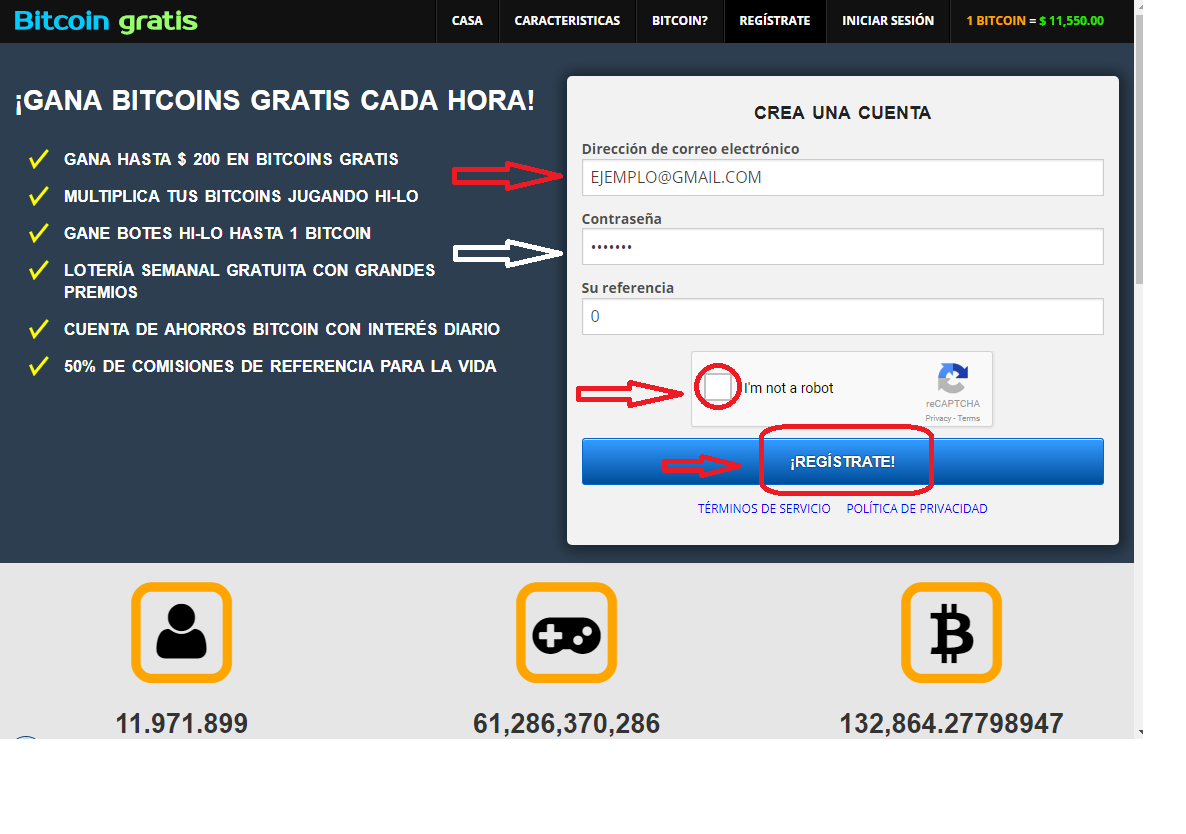Click the LOTERÍA SEMANAL GRATUITA feature text
The height and width of the screenshot is (834, 1186).
250,281
